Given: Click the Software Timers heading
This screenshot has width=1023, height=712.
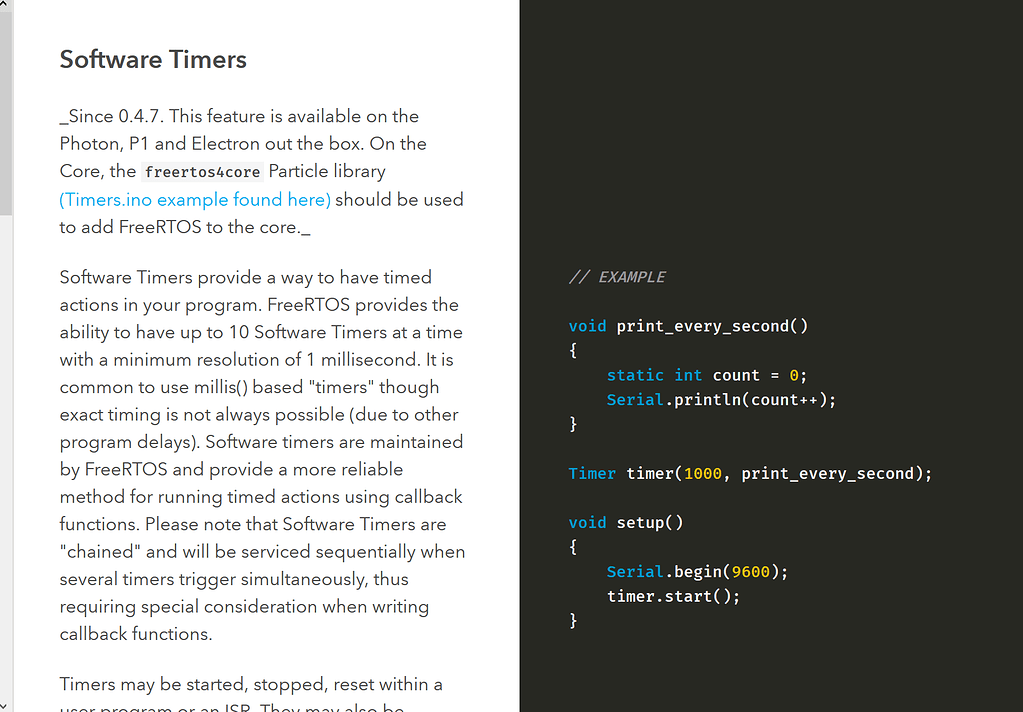Looking at the screenshot, I should tap(152, 60).
